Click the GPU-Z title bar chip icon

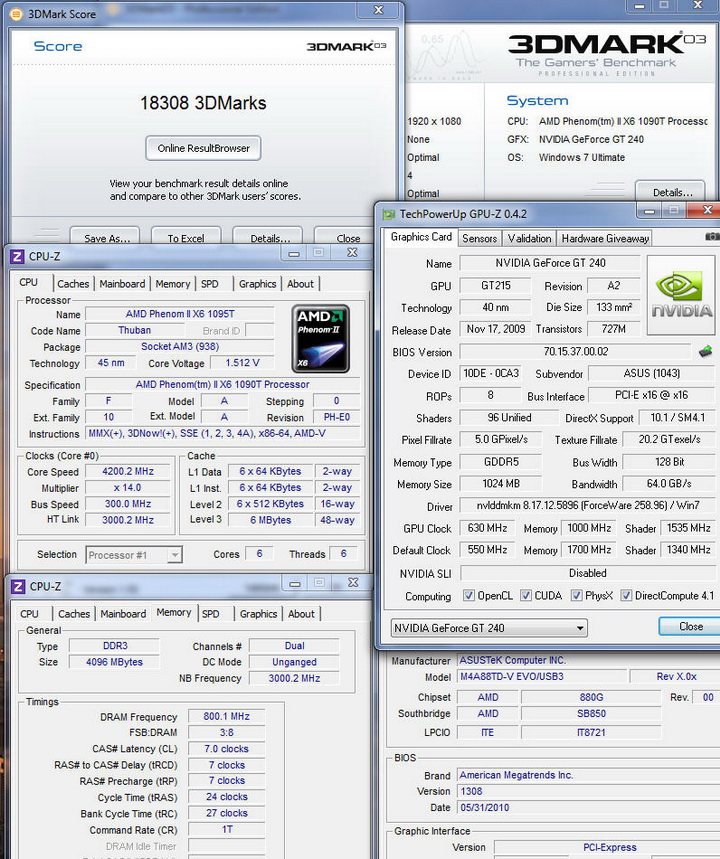(388, 214)
